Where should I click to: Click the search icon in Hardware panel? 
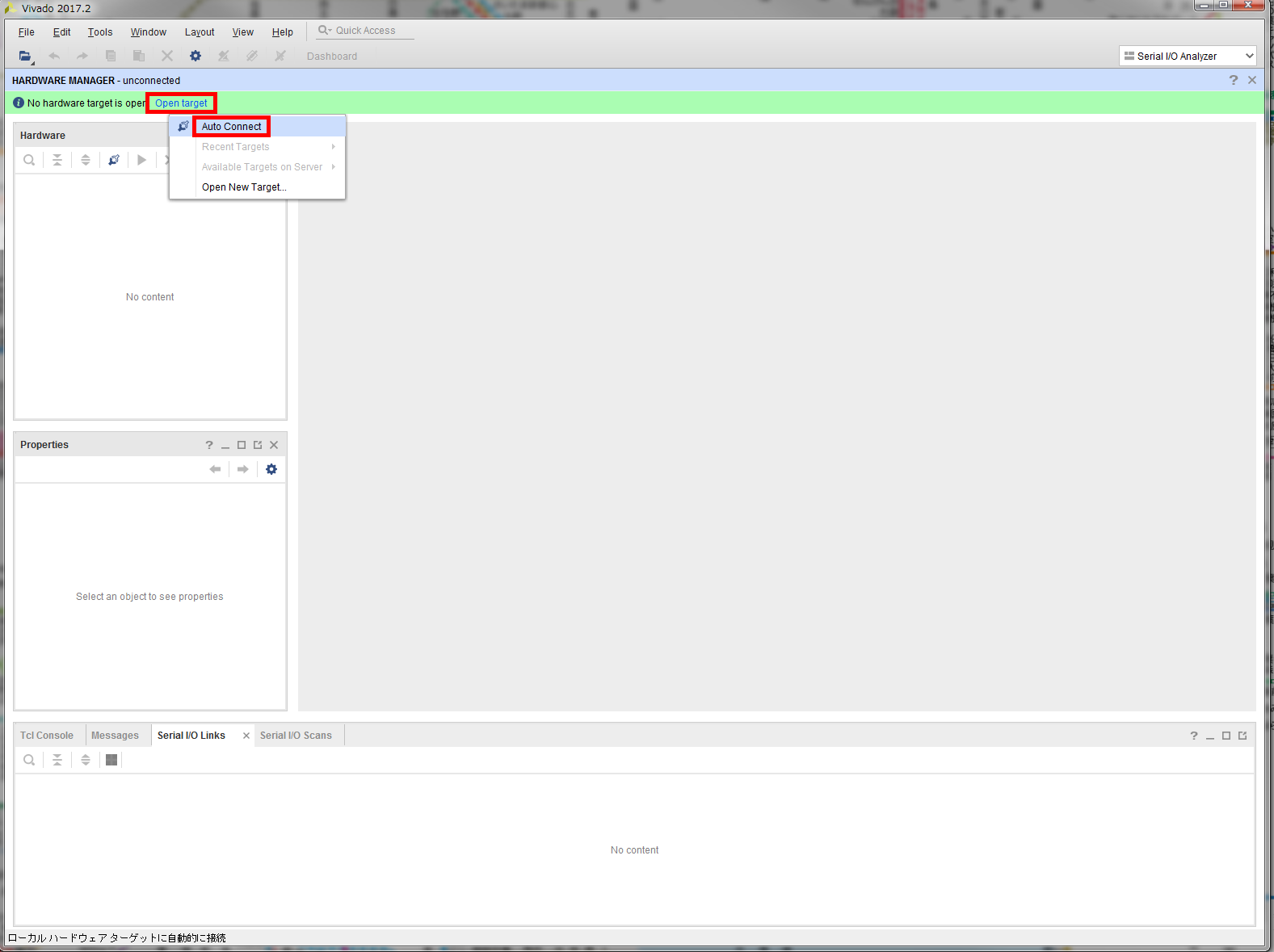tap(29, 160)
